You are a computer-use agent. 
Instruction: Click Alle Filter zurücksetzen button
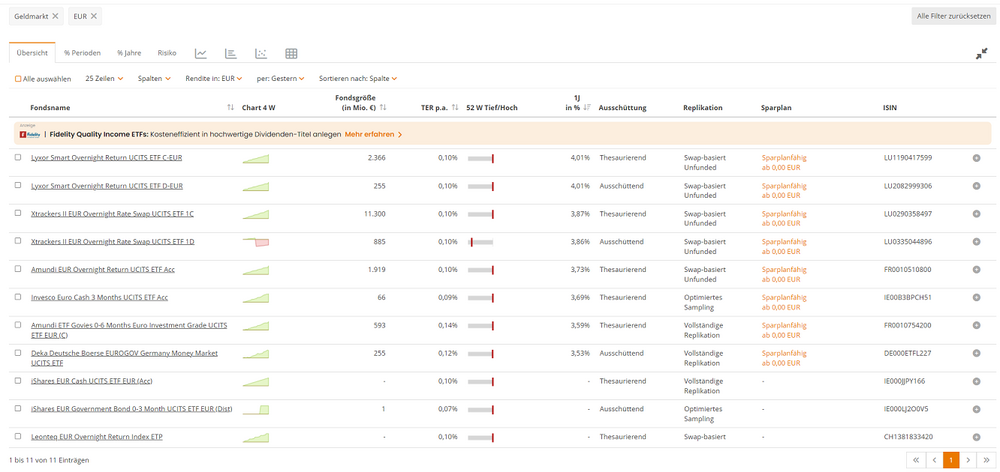coord(953,17)
